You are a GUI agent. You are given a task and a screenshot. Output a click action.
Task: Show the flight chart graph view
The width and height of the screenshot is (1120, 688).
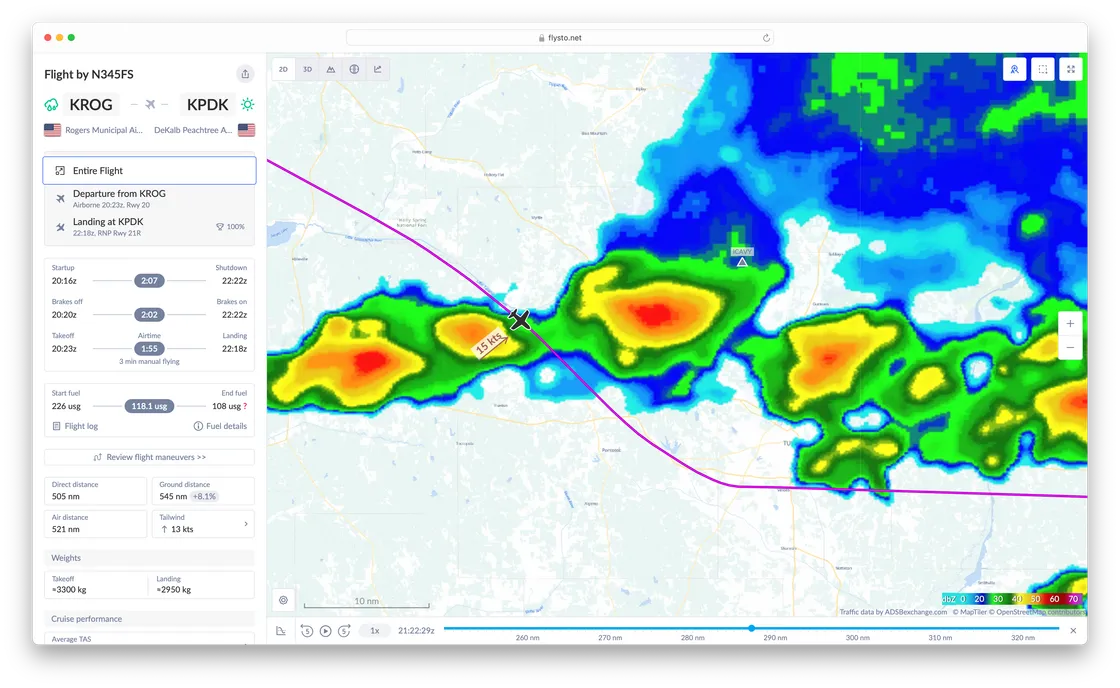pos(378,69)
